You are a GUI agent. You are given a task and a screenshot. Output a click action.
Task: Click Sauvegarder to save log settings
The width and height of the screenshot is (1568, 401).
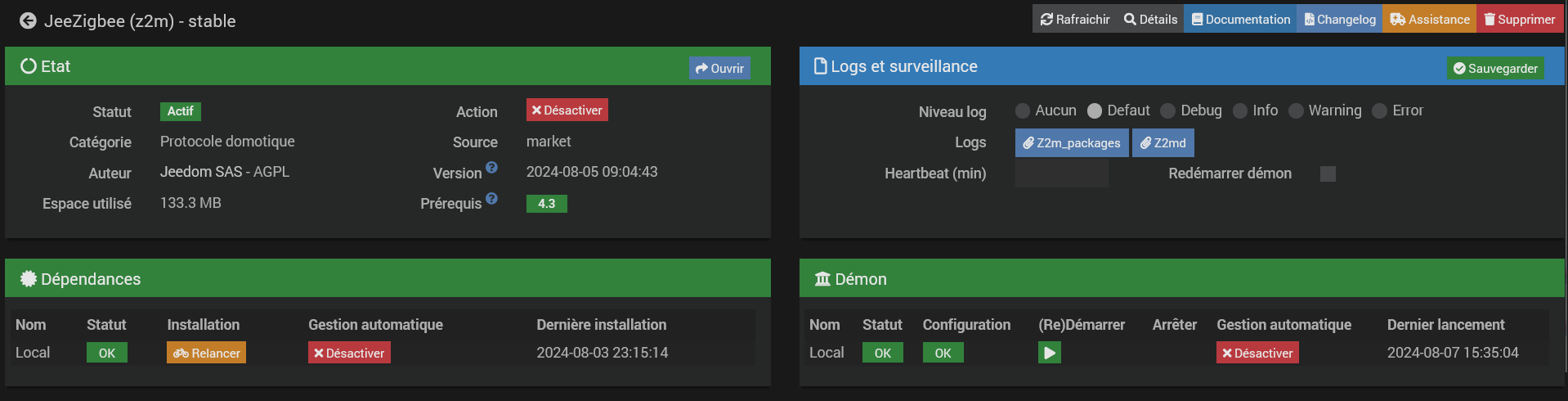tap(1495, 69)
